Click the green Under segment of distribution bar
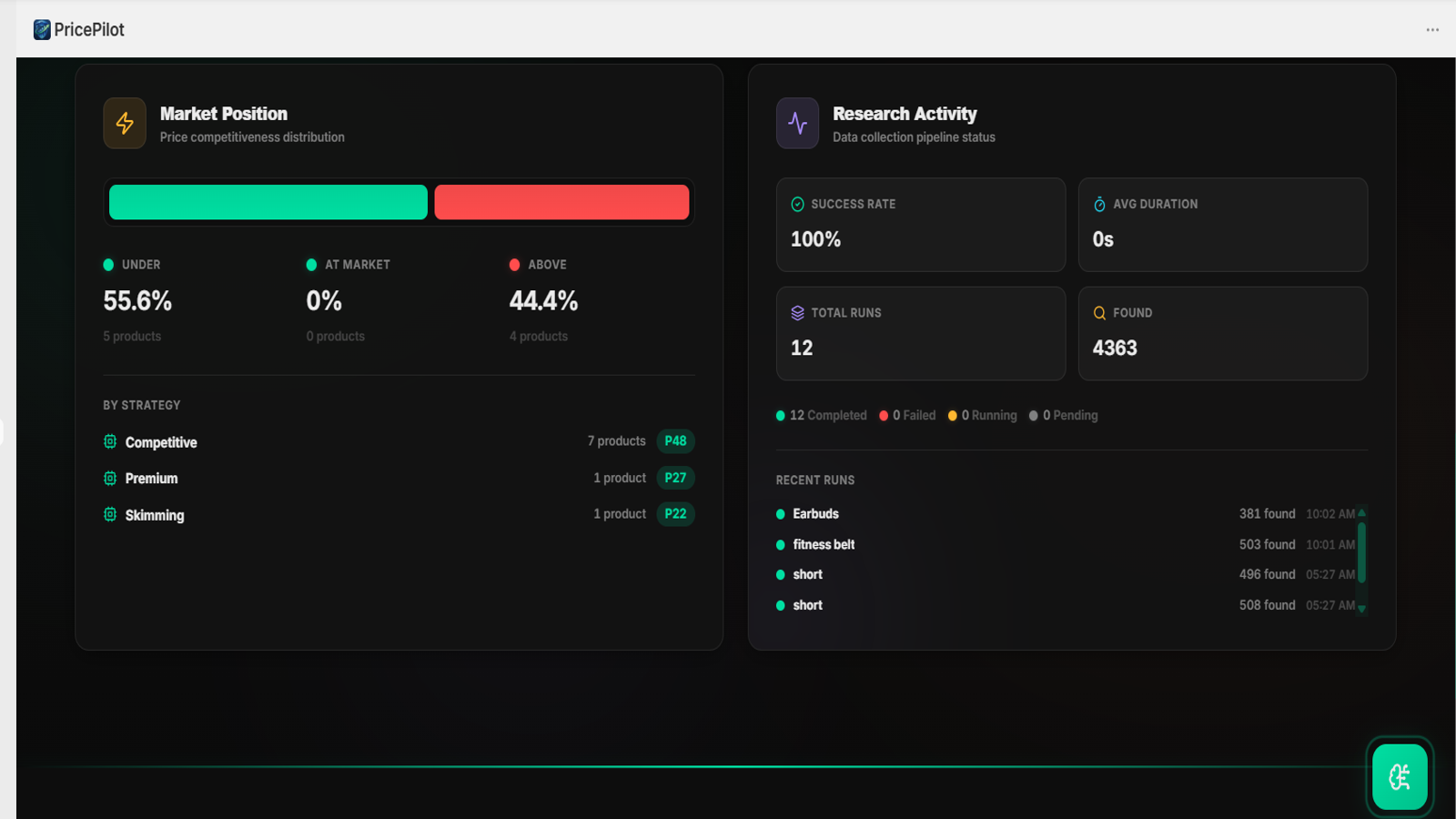This screenshot has width=1456, height=819. point(268,202)
